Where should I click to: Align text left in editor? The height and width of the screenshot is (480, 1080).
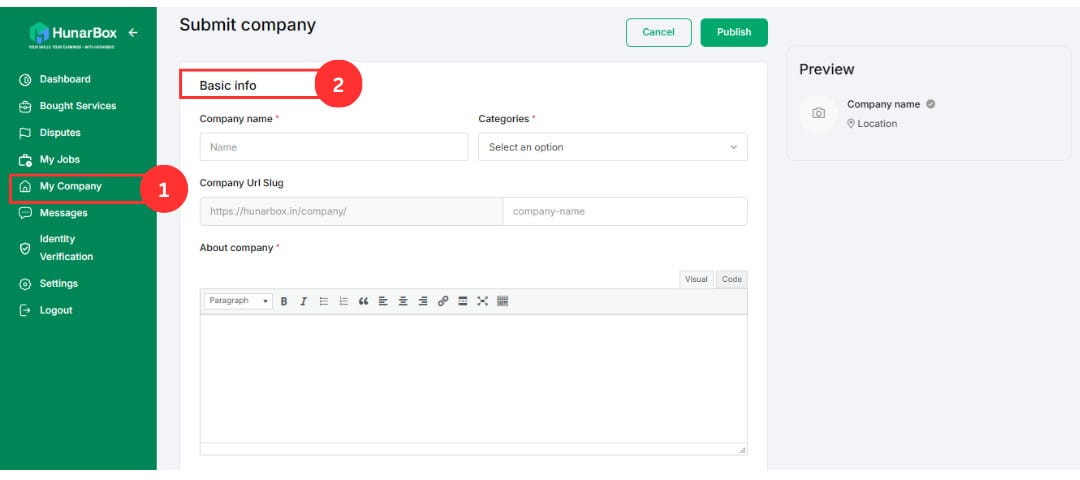click(383, 301)
